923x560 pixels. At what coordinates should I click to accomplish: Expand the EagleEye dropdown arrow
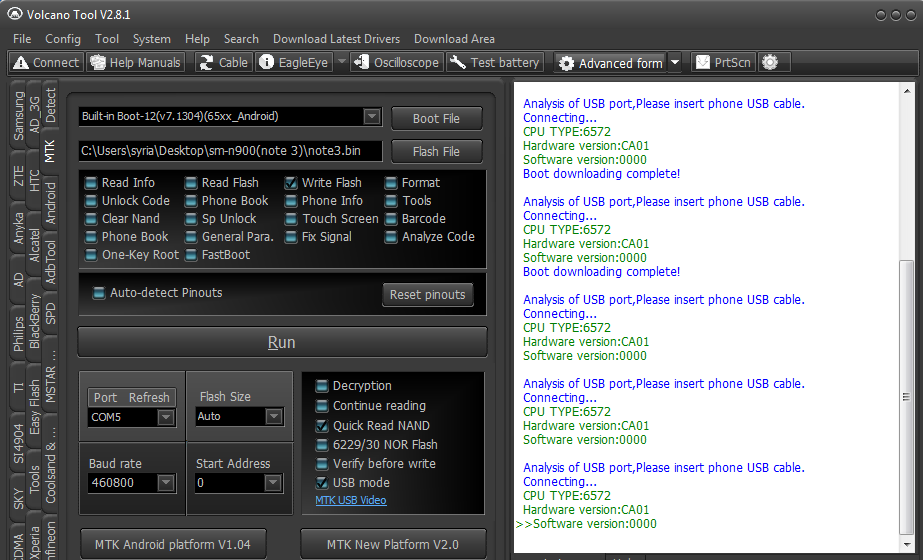click(x=341, y=62)
